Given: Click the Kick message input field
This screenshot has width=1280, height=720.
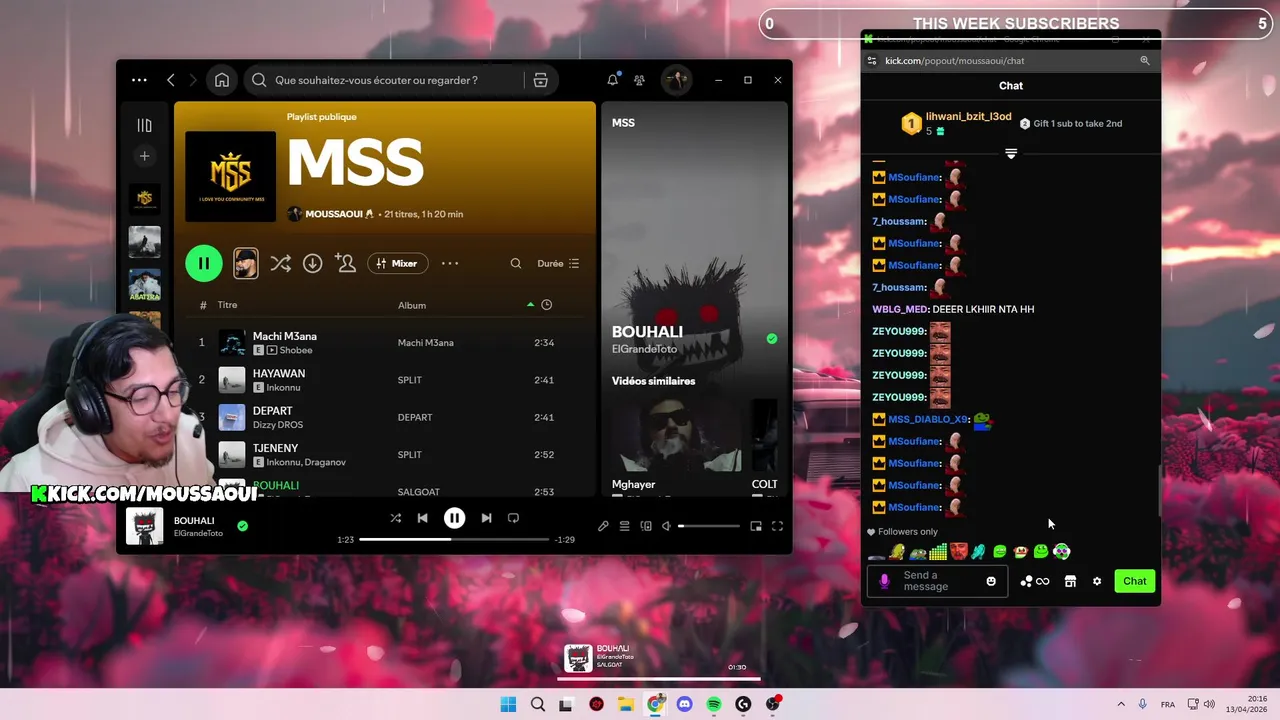Looking at the screenshot, I should click(938, 581).
